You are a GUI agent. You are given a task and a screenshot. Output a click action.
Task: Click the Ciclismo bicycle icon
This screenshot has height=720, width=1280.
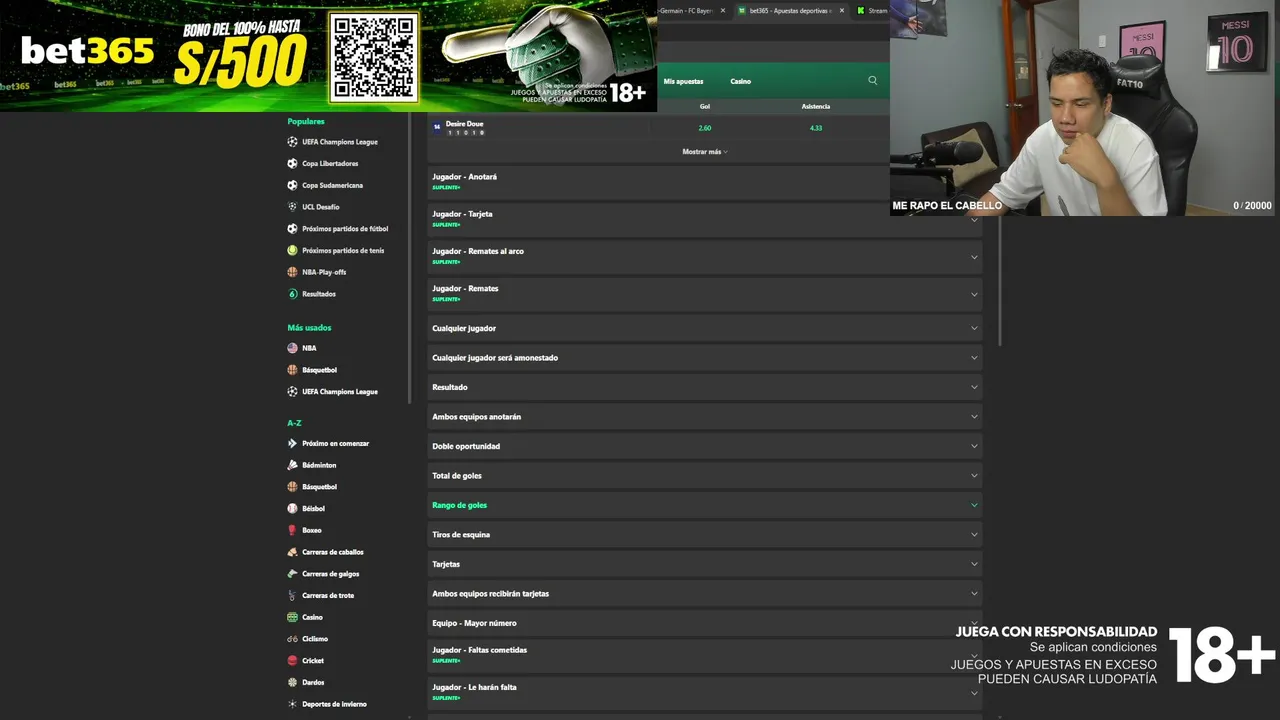(292, 639)
